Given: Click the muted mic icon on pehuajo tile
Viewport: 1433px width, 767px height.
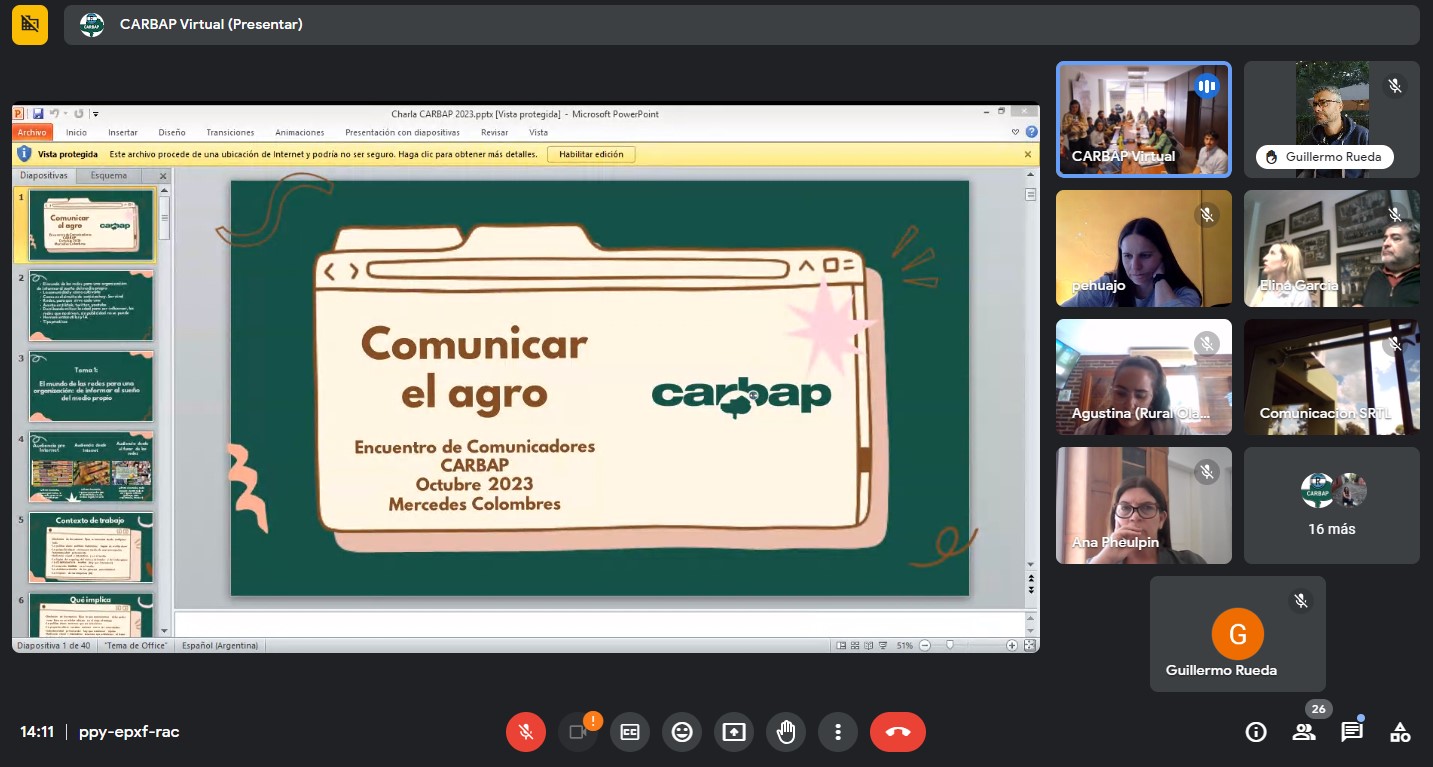Looking at the screenshot, I should (1207, 215).
